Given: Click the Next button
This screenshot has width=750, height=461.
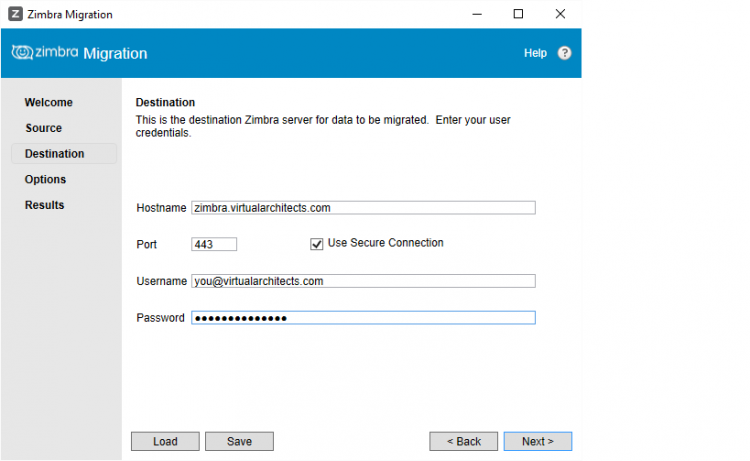Looking at the screenshot, I should (x=538, y=441).
